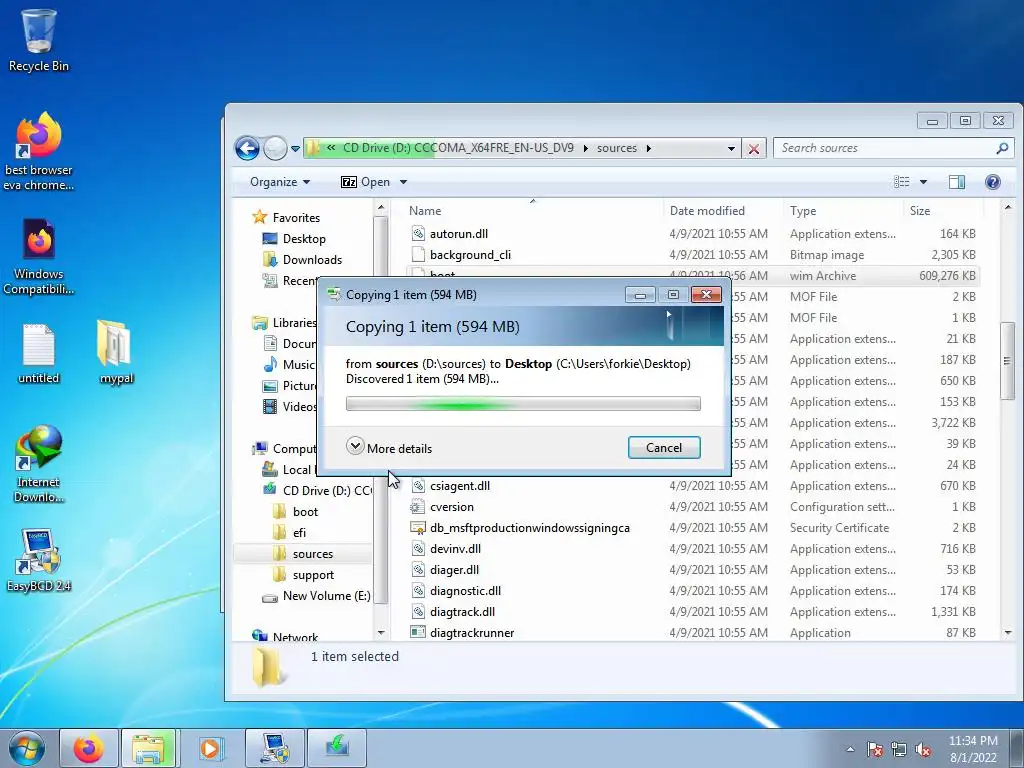Click the file list vertical scrollbar

(1008, 360)
